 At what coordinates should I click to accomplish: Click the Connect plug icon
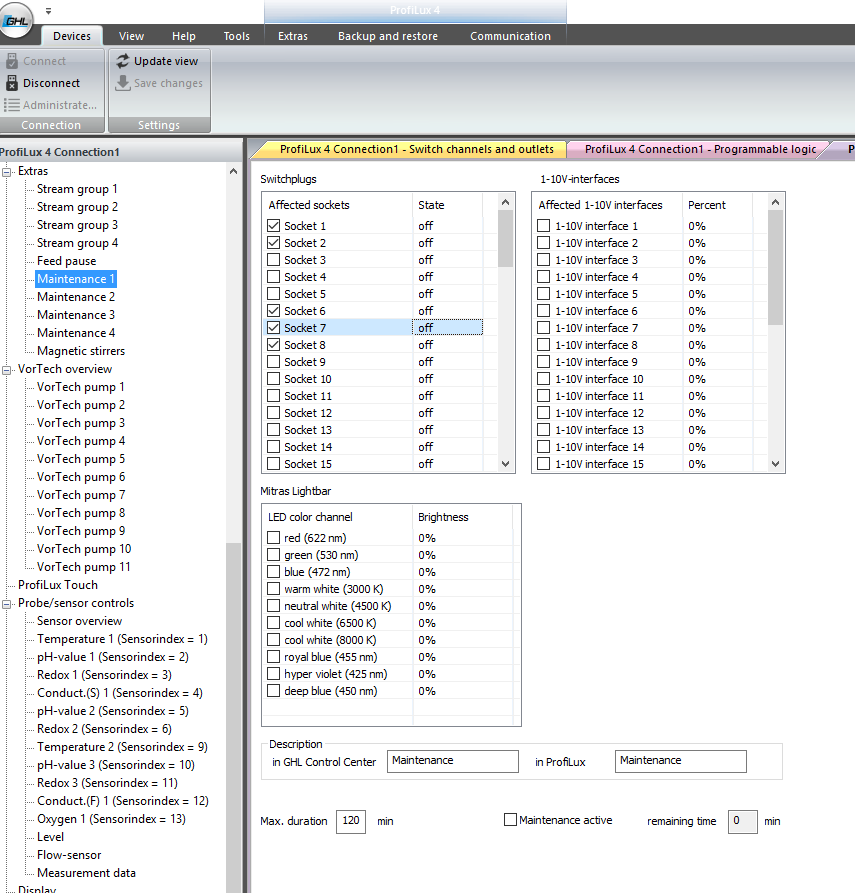coord(12,61)
